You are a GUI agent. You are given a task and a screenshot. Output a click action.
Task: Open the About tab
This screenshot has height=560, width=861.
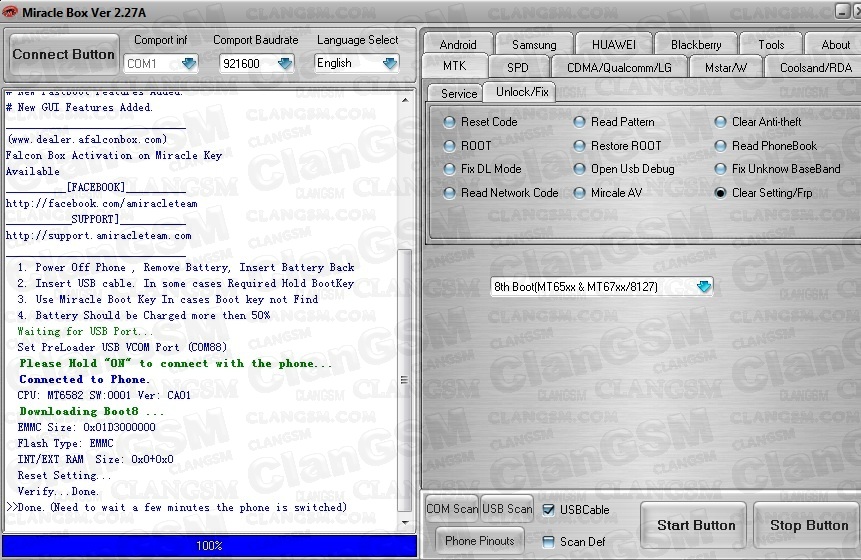835,44
